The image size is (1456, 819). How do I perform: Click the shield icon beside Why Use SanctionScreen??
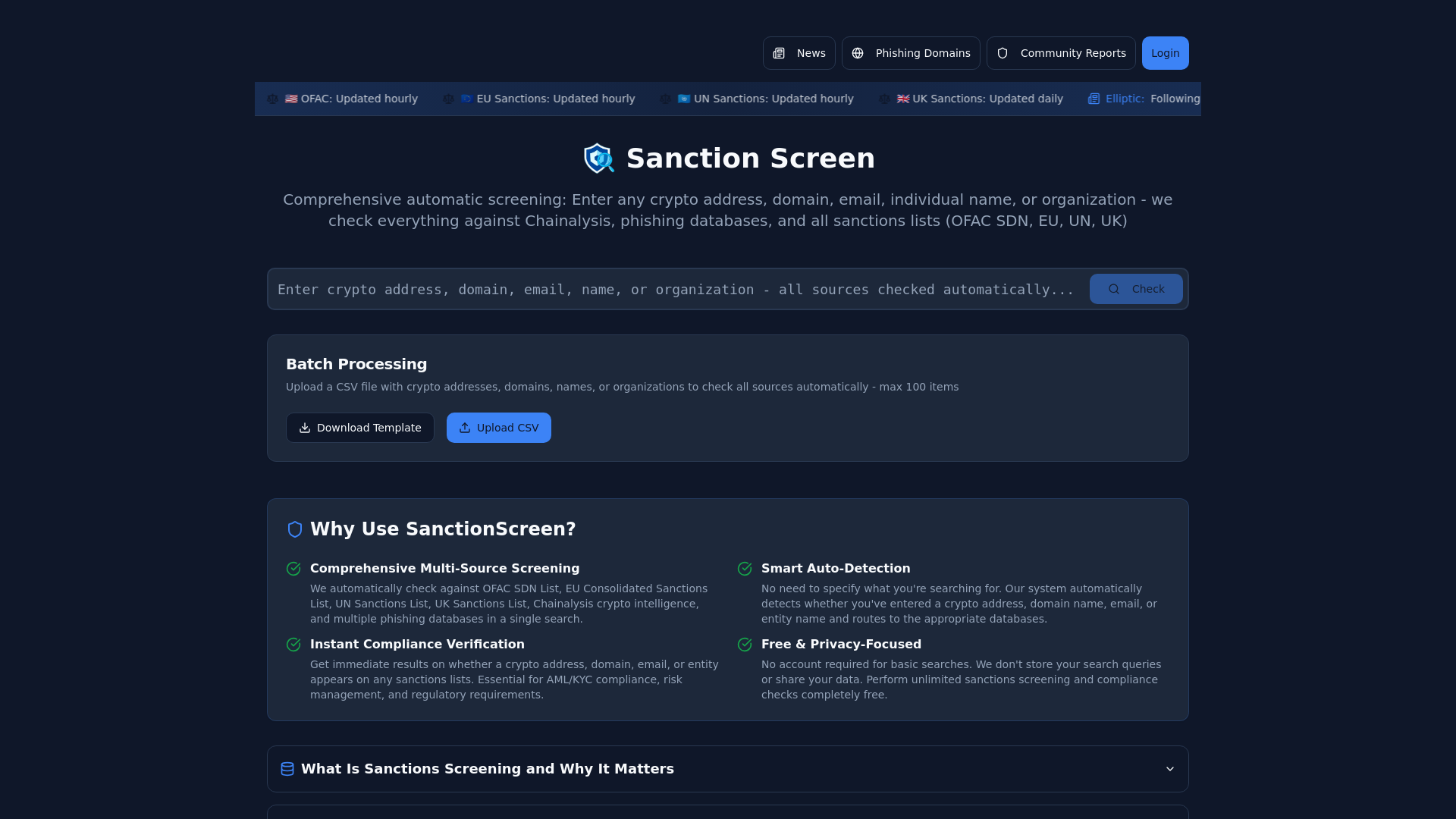click(x=295, y=529)
